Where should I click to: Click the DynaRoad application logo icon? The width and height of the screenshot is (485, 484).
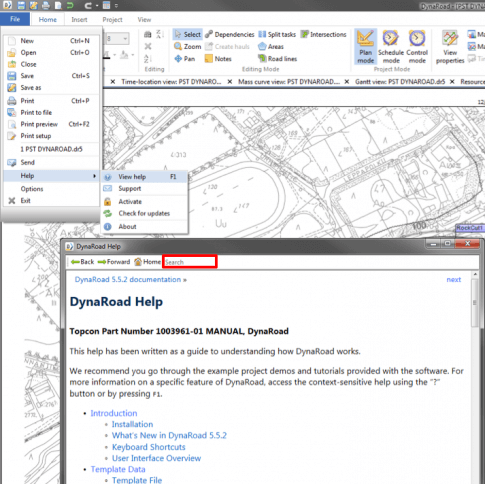pos(7,5)
